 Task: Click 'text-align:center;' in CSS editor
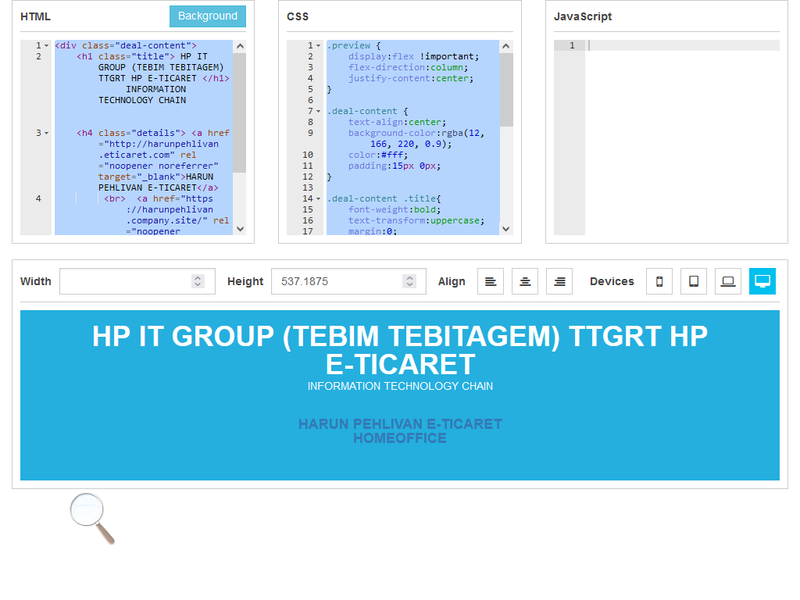tap(397, 122)
